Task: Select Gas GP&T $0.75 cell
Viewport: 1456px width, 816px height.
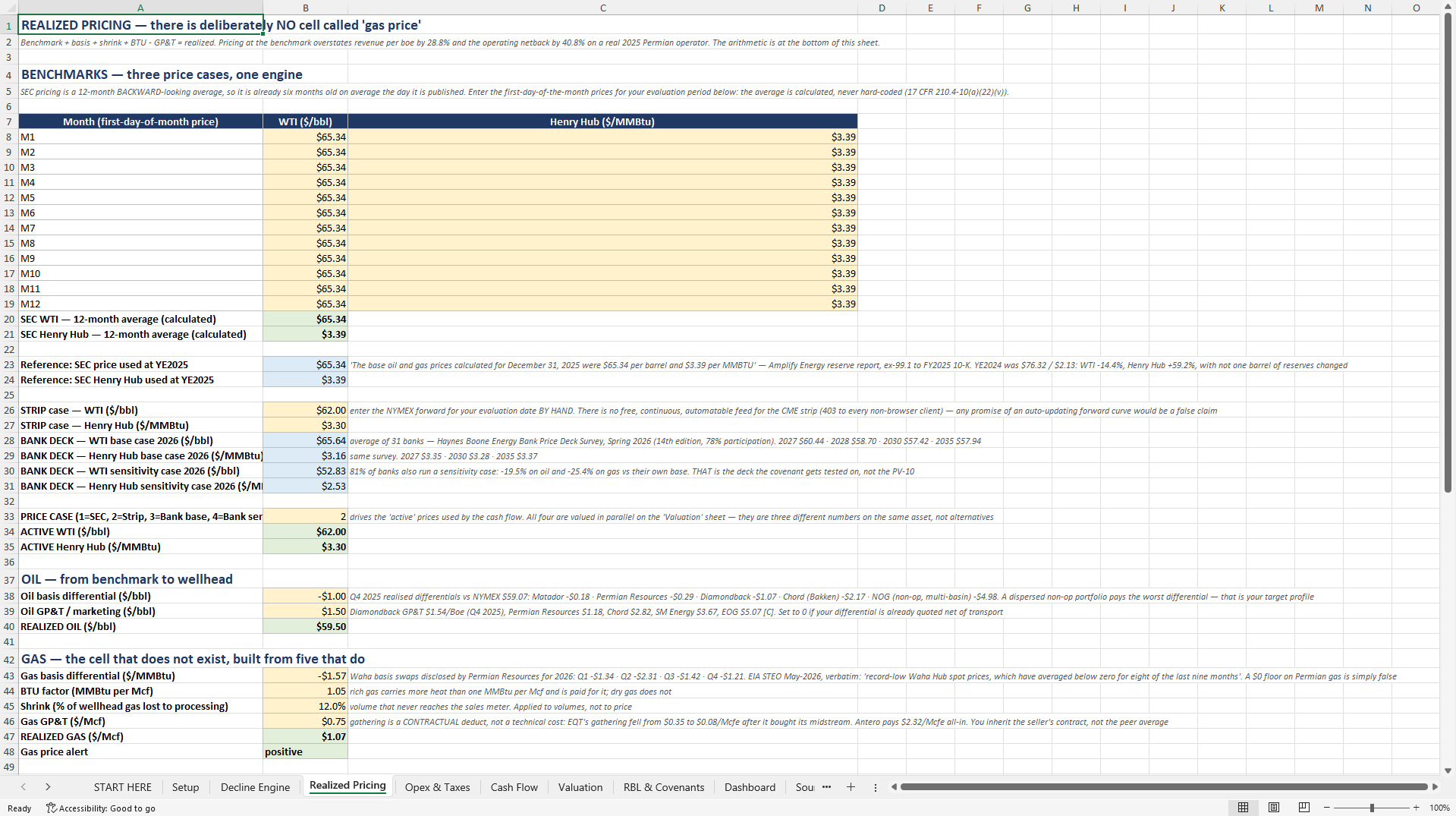Action: [x=305, y=721]
